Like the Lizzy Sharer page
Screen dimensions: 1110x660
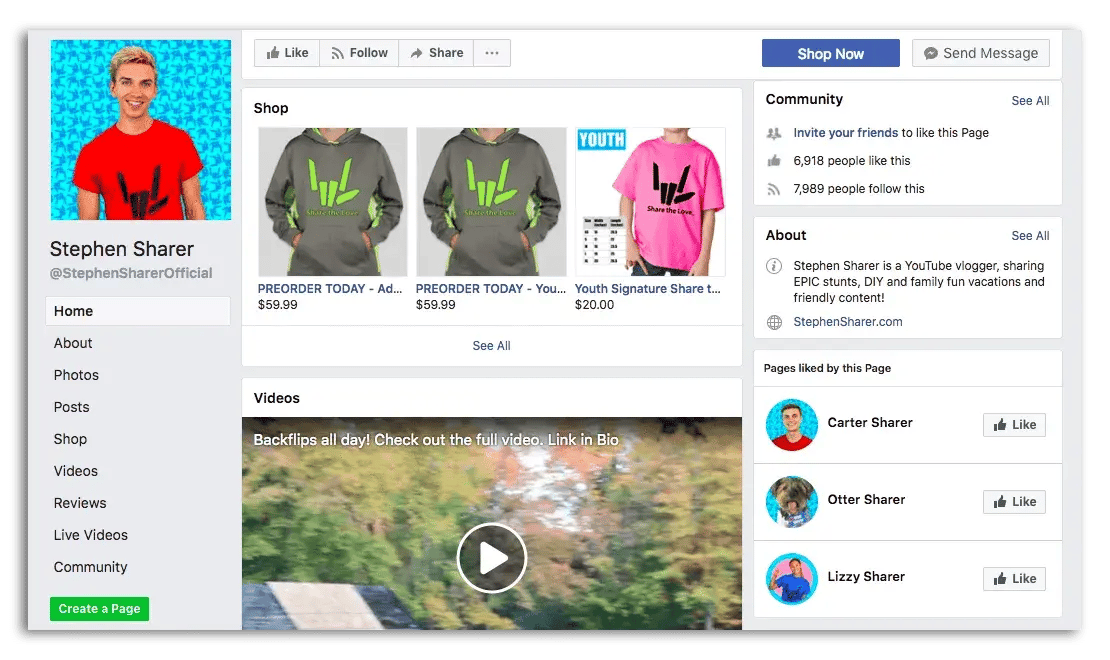[1014, 578]
